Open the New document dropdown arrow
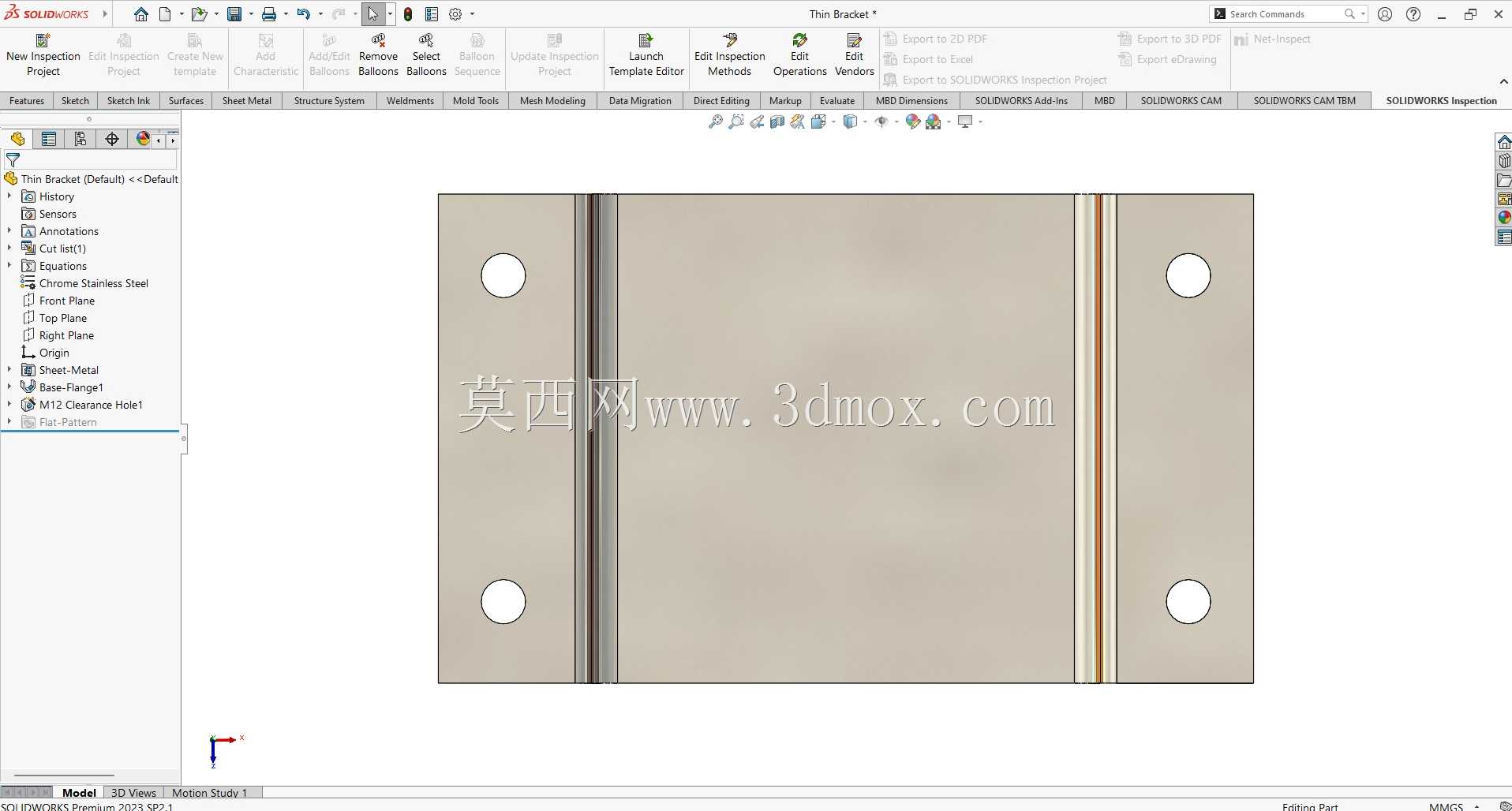The height and width of the screenshot is (811, 1512). tap(182, 14)
